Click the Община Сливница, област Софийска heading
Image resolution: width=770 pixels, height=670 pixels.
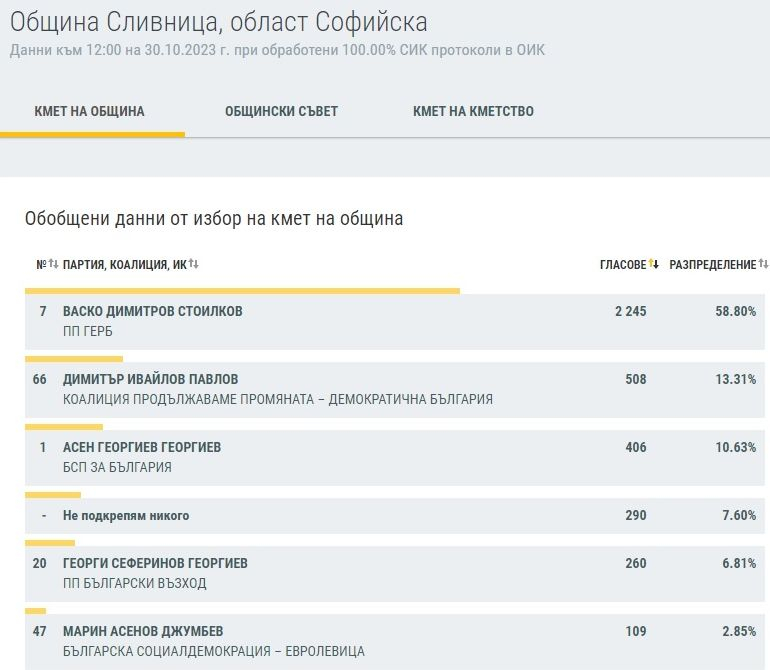219,22
